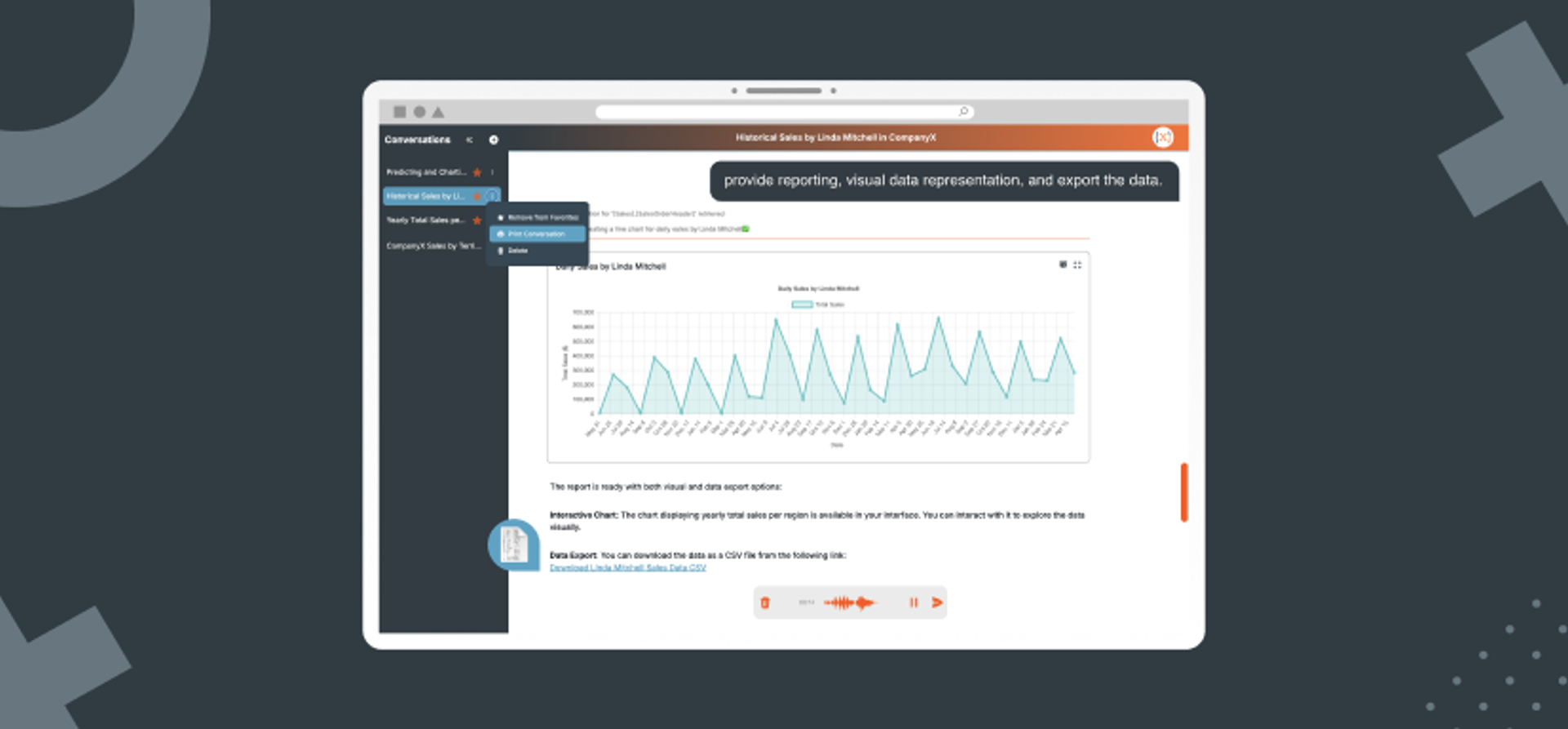Viewport: 1568px width, 729px height.
Task: Send the voice message with arrow icon
Action: (938, 602)
